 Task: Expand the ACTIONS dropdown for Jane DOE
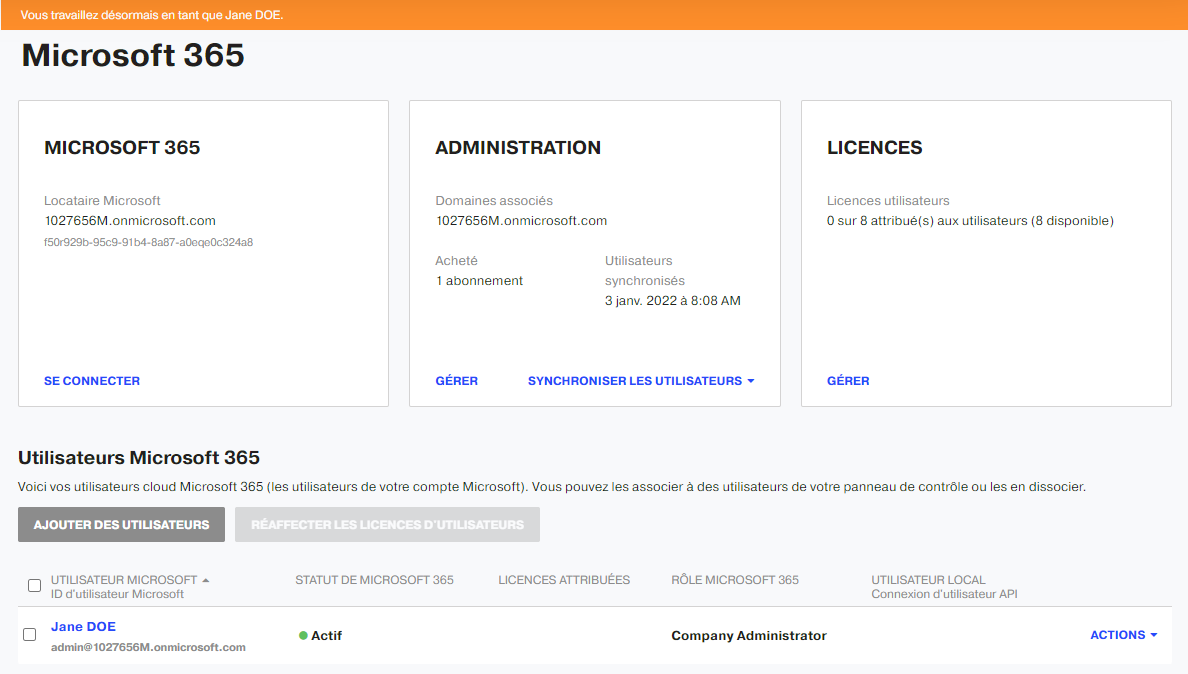[x=1124, y=635]
